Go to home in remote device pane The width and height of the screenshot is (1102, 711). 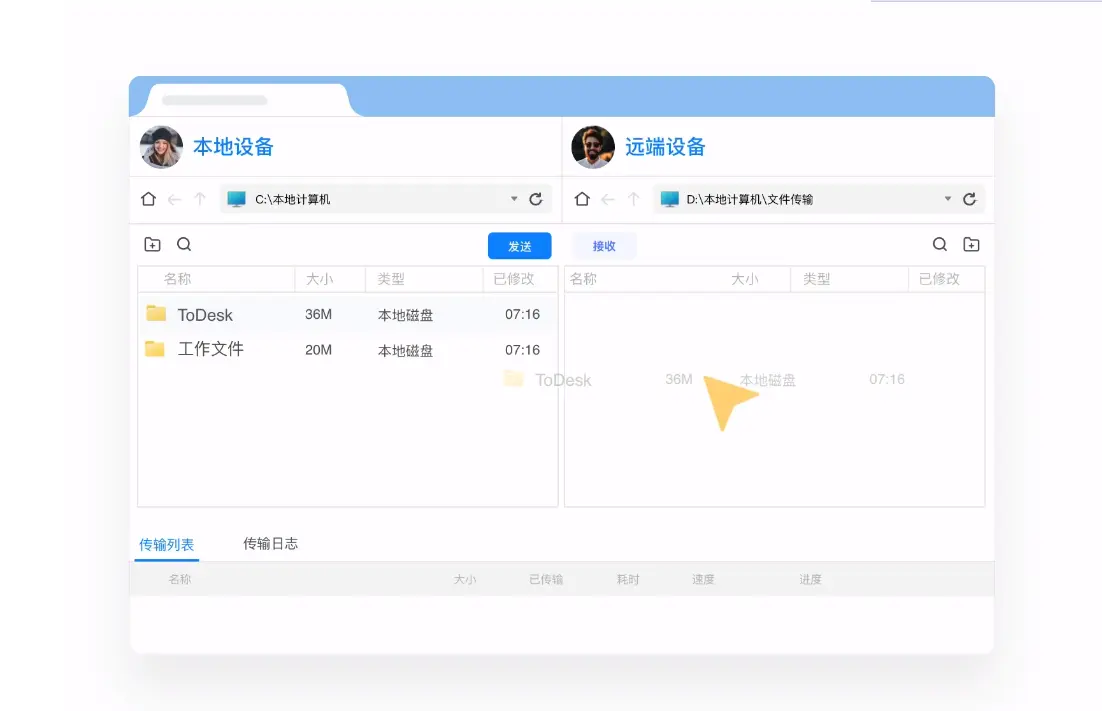pos(582,199)
